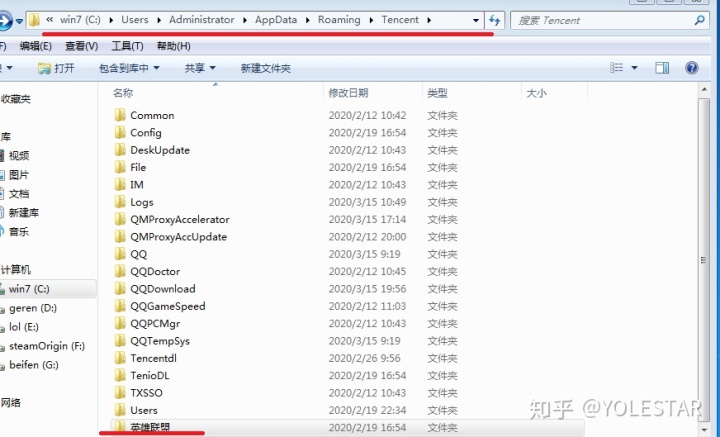Click the Common folder icon

point(120,115)
